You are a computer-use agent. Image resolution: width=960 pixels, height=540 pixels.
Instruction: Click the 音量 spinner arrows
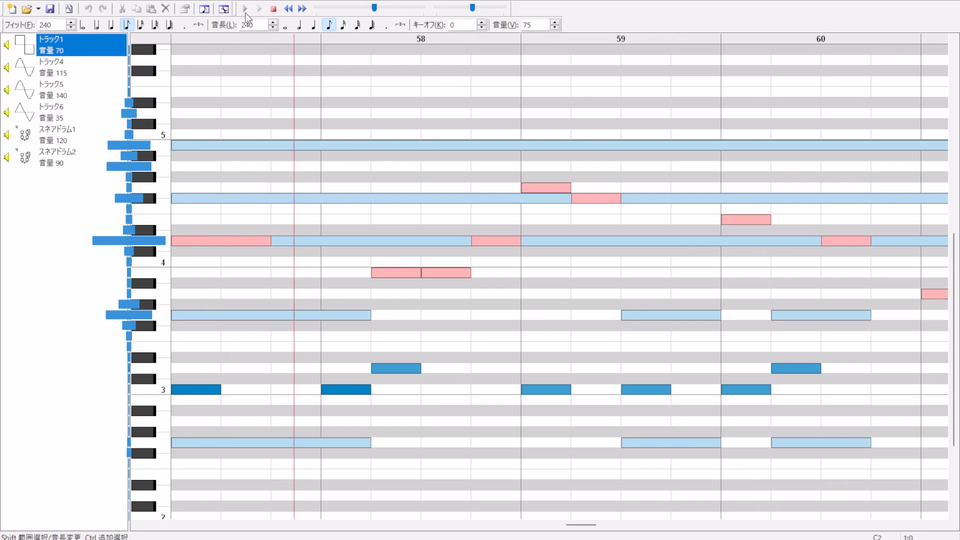(555, 24)
